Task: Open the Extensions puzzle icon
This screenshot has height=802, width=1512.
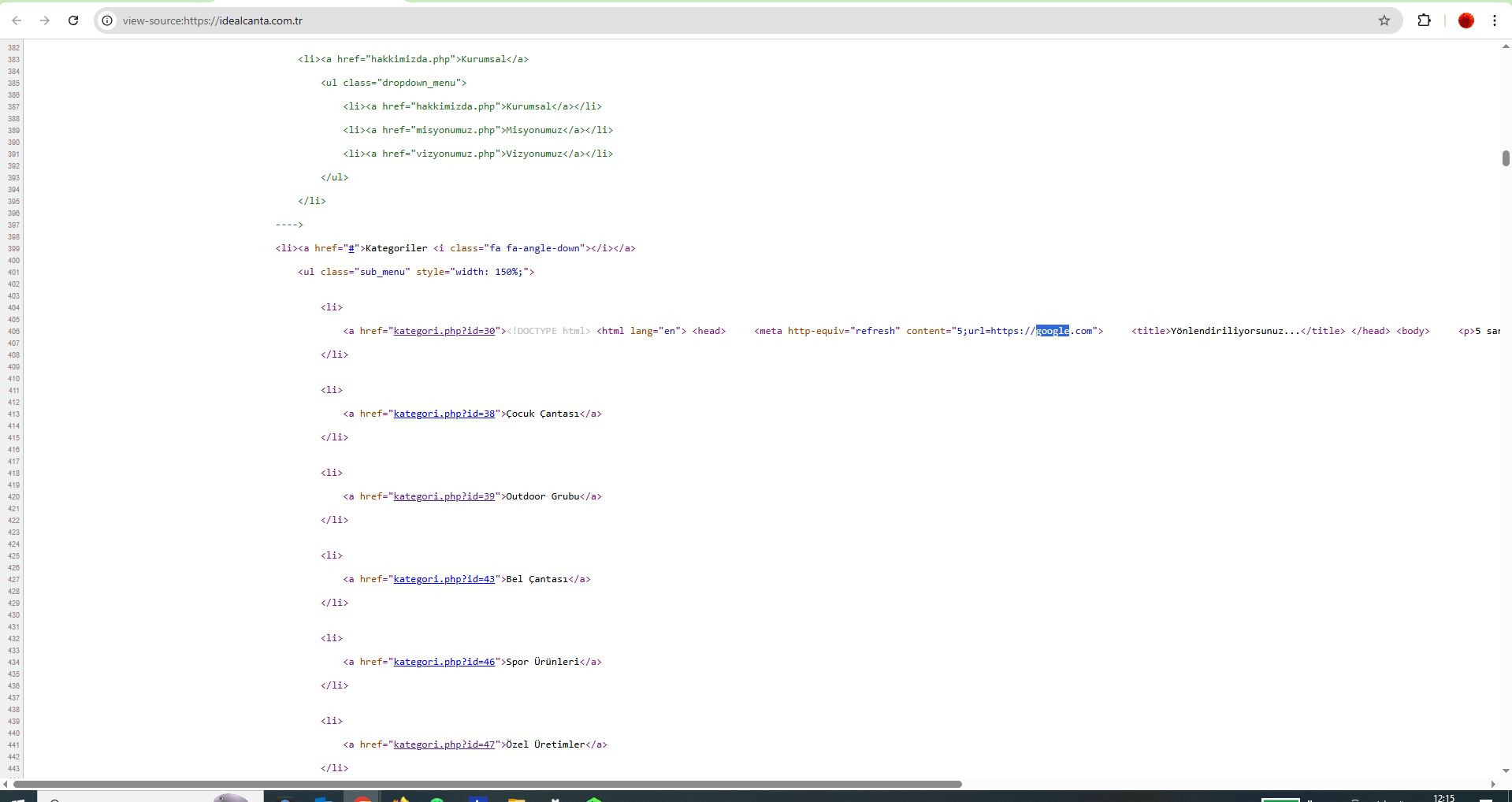Action: [x=1424, y=20]
